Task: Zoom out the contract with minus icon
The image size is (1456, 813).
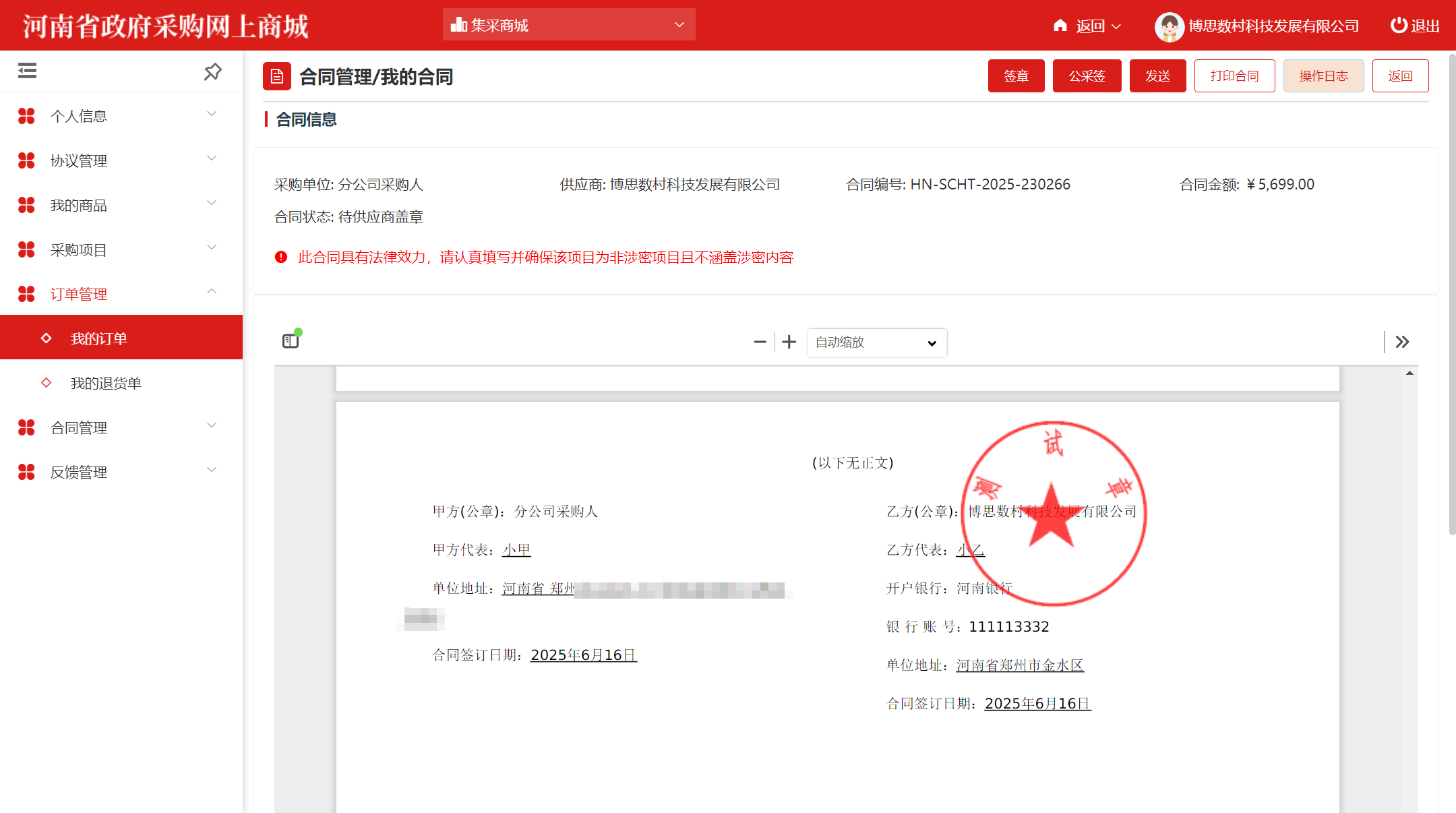Action: tap(760, 342)
